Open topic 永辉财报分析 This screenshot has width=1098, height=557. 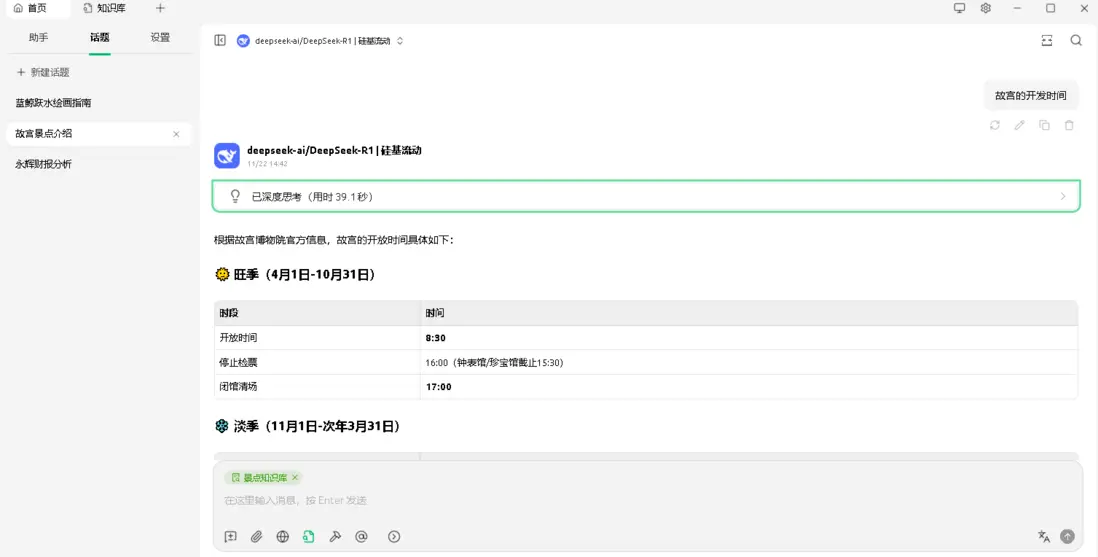click(x=98, y=165)
